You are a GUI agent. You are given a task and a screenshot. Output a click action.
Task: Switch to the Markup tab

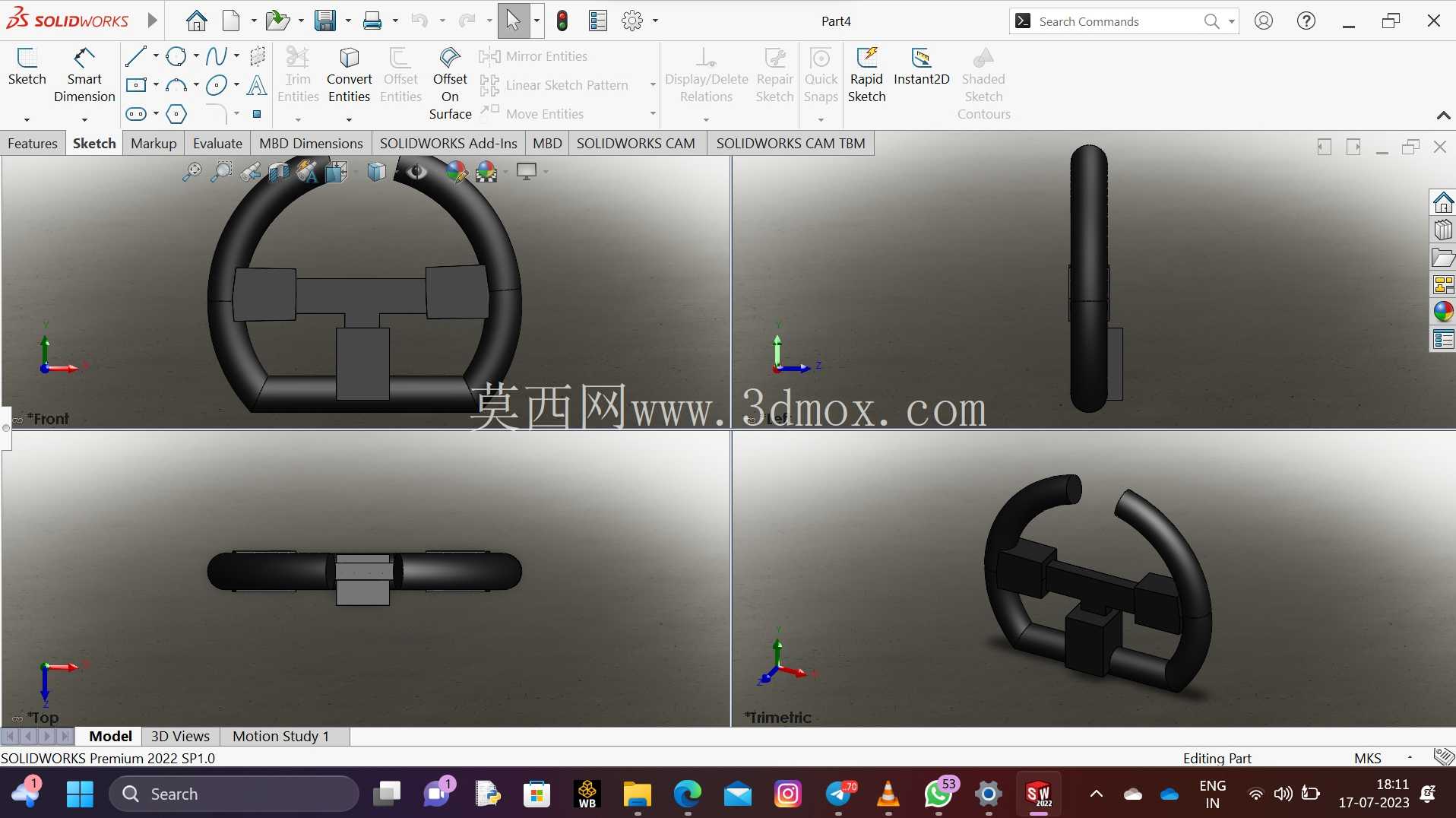(x=154, y=143)
